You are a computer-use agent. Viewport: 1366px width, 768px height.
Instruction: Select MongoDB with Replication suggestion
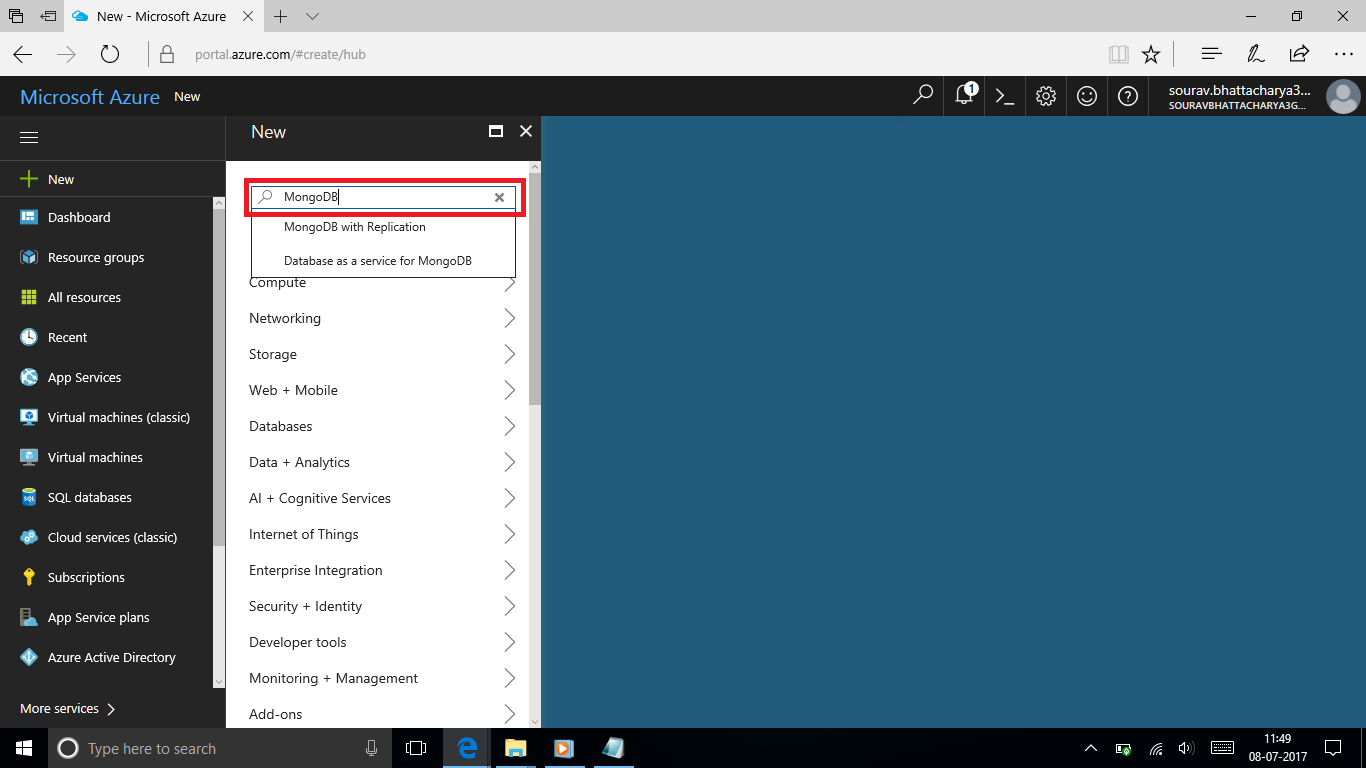click(354, 227)
